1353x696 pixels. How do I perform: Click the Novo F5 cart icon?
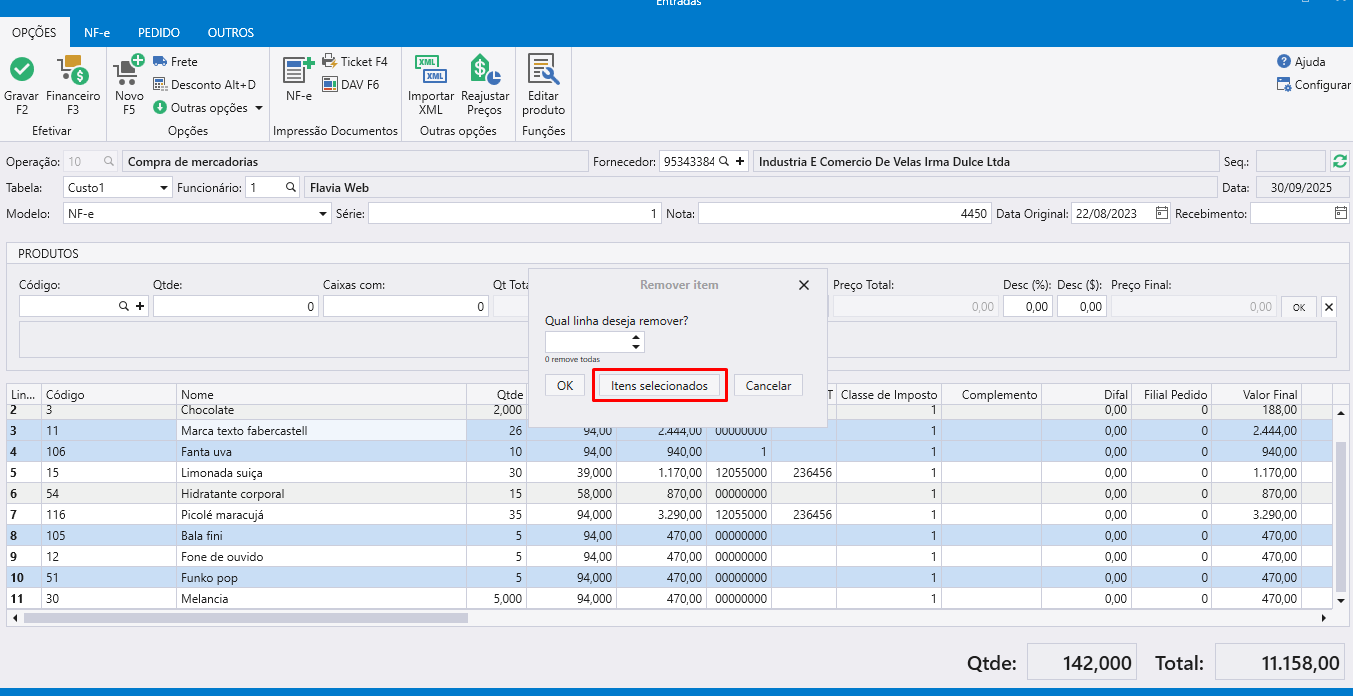pos(128,70)
